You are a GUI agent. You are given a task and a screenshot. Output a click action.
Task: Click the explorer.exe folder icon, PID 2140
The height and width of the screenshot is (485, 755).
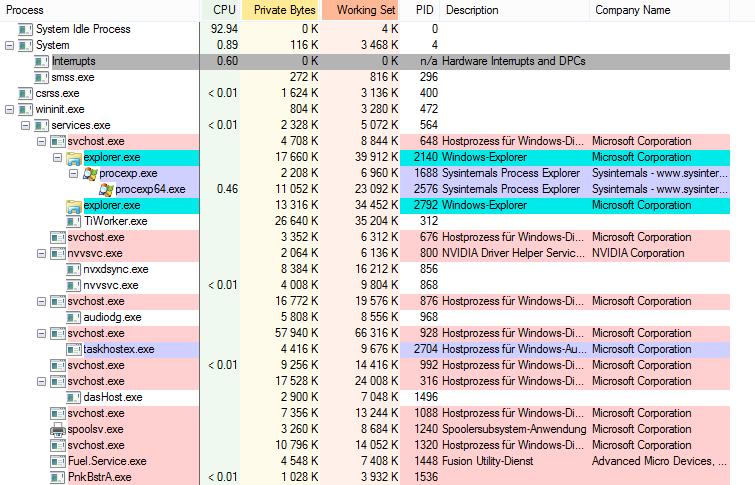pos(73,157)
